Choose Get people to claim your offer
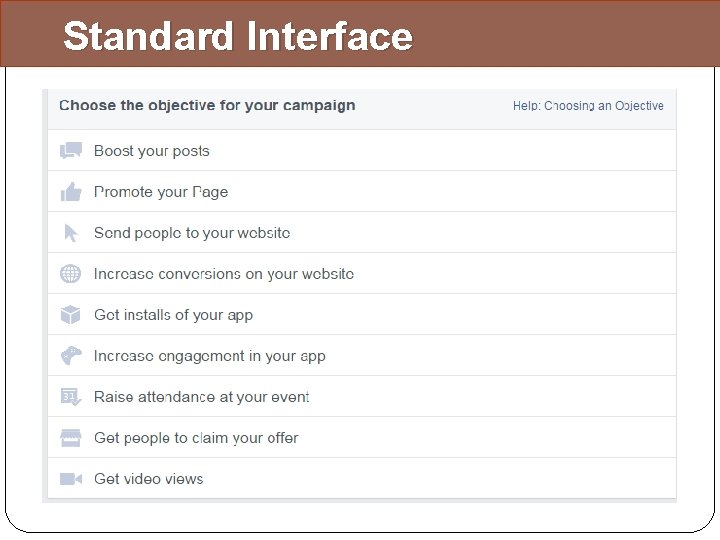The image size is (720, 540). (x=196, y=438)
